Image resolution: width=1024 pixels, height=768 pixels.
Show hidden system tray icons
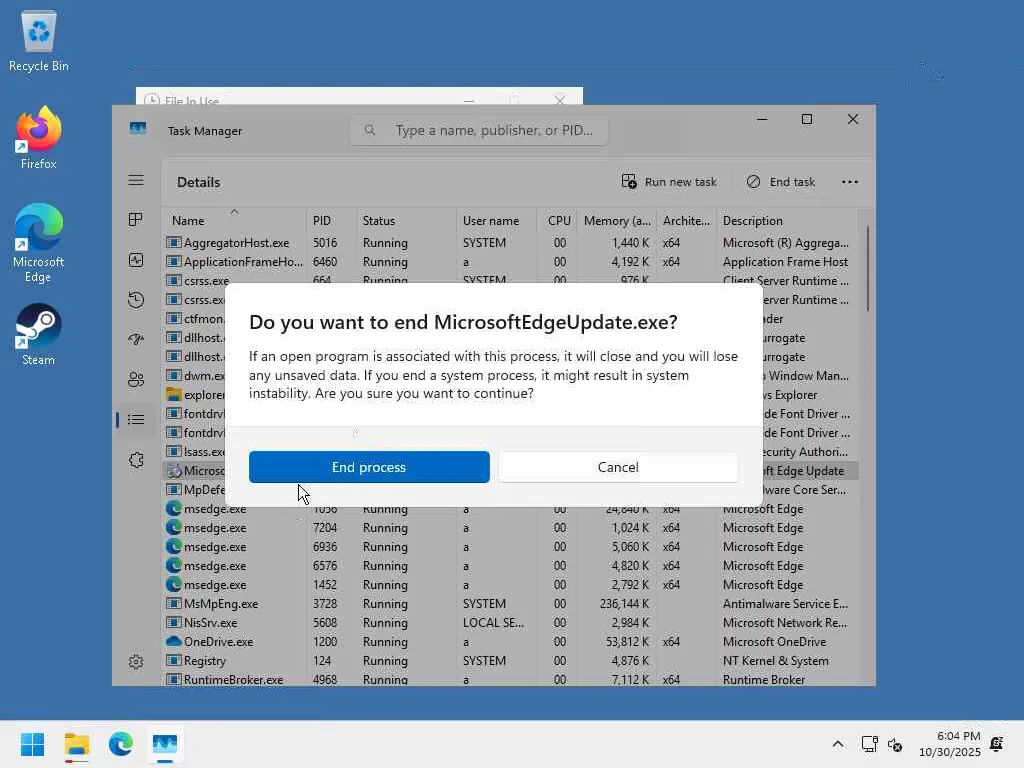pyautogui.click(x=838, y=744)
